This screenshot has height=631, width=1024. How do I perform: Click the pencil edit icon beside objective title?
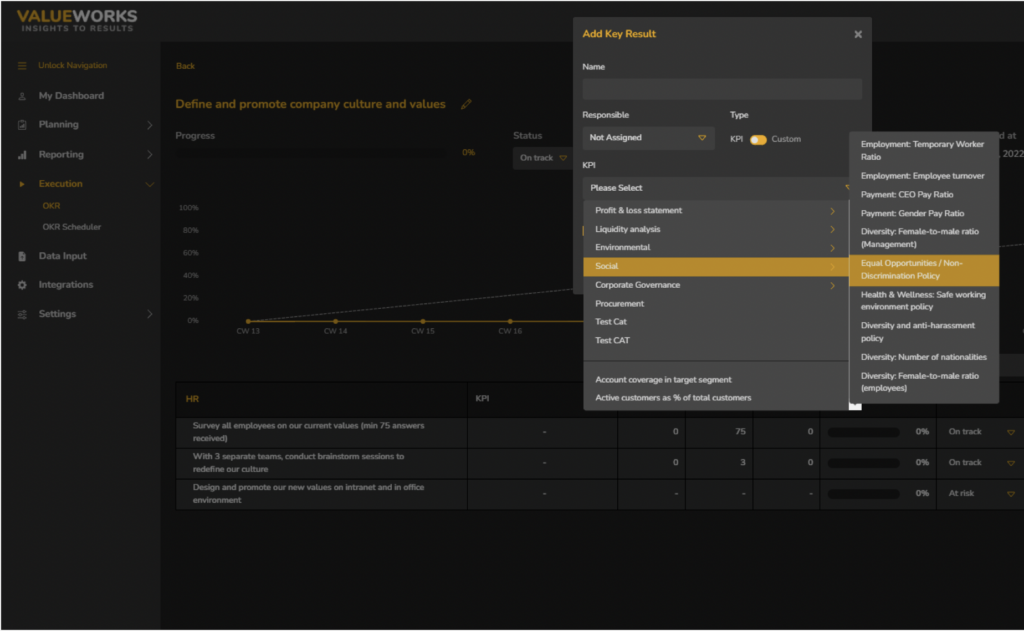[x=466, y=104]
